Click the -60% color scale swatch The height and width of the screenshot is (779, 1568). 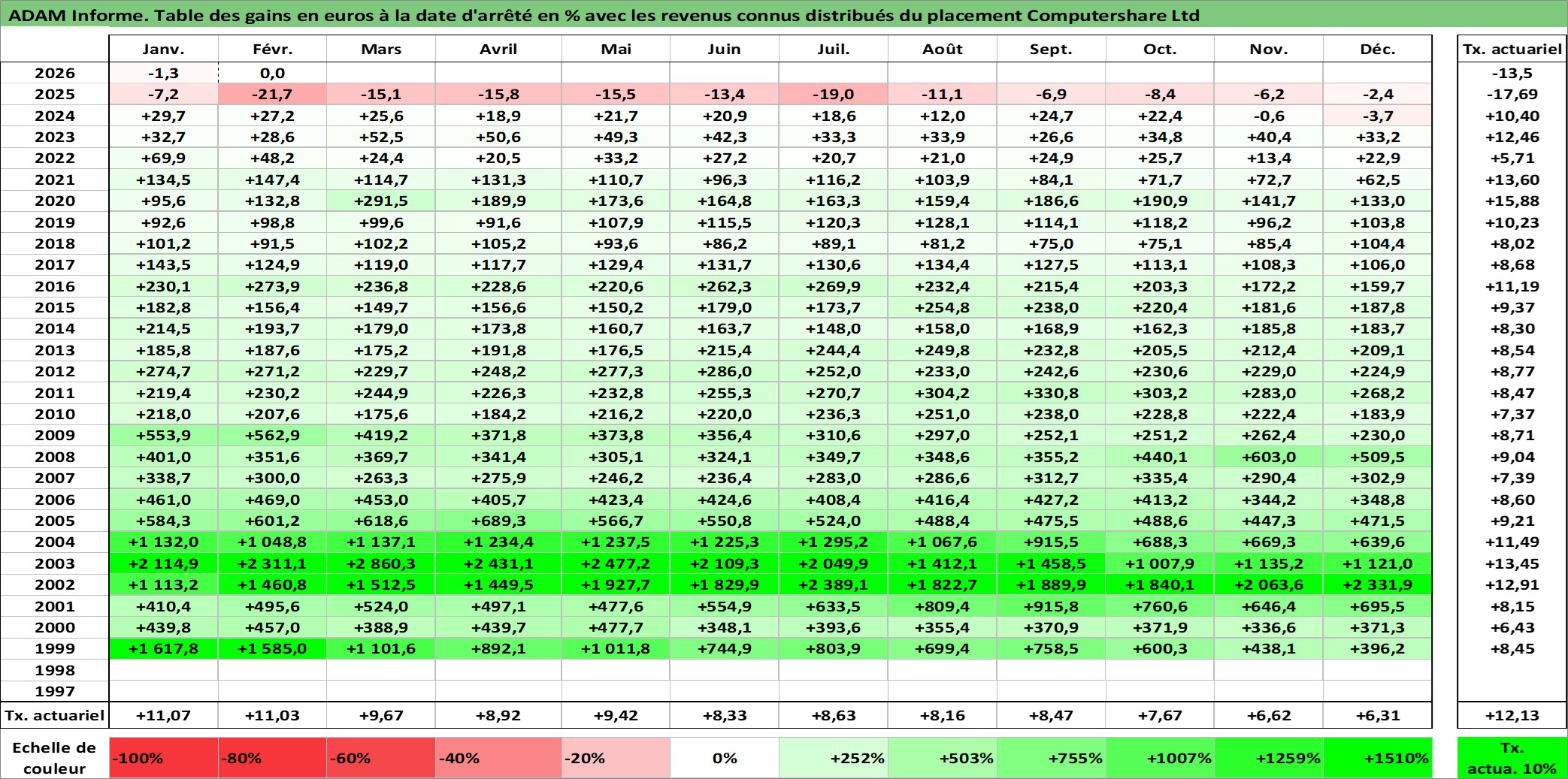(x=381, y=758)
